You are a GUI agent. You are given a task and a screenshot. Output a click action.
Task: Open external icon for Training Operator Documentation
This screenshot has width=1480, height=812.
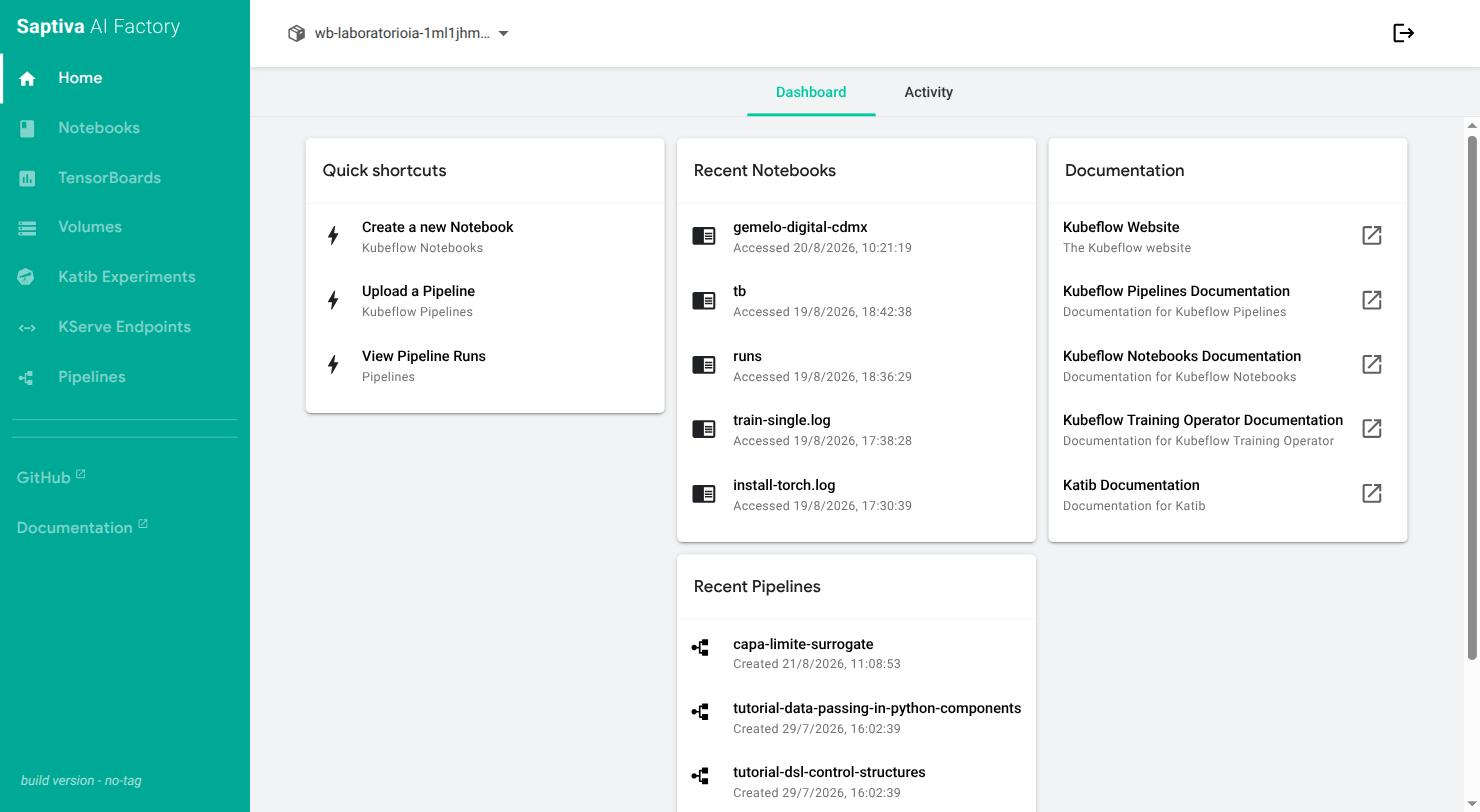(1372, 429)
